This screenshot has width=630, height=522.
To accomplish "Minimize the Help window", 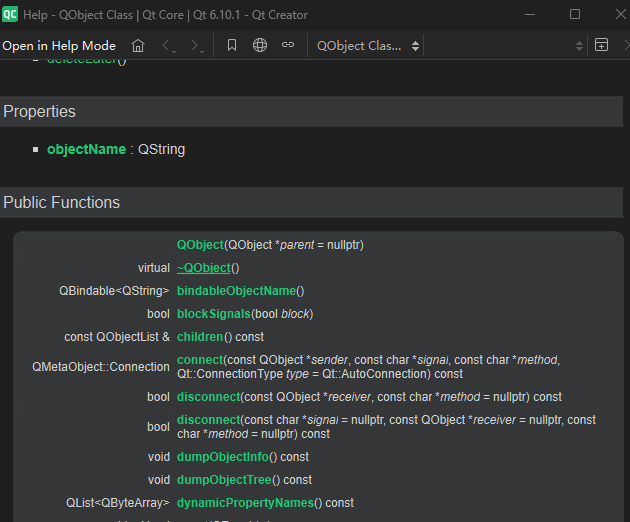I will pos(530,14).
